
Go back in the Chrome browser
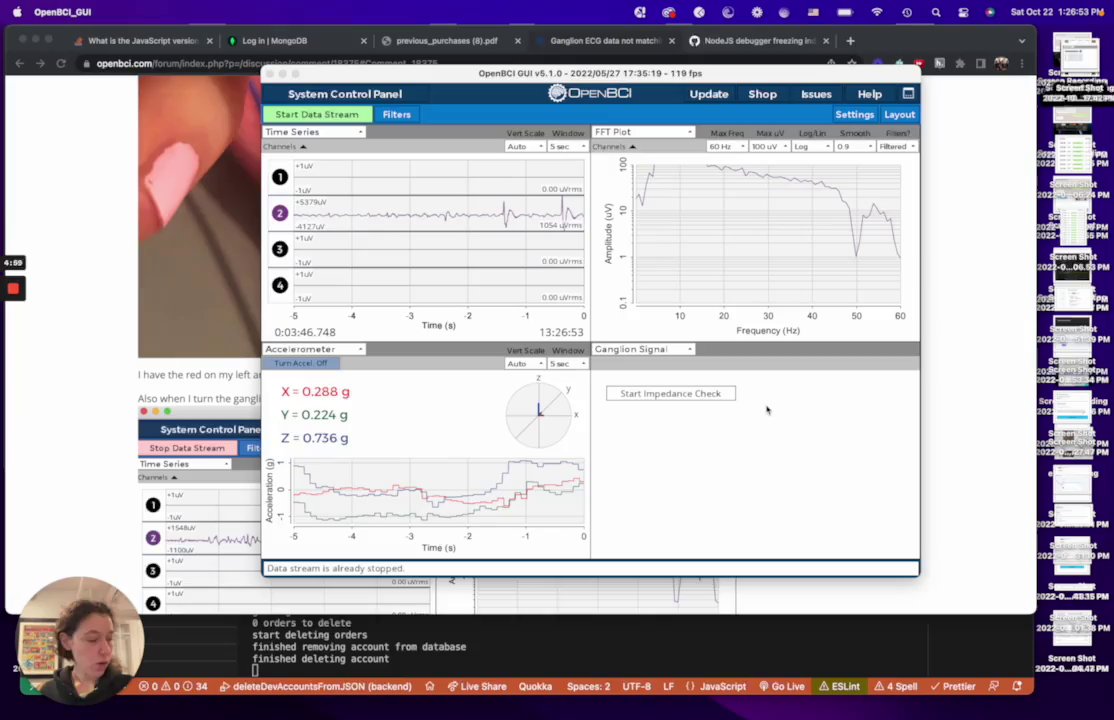19,63
